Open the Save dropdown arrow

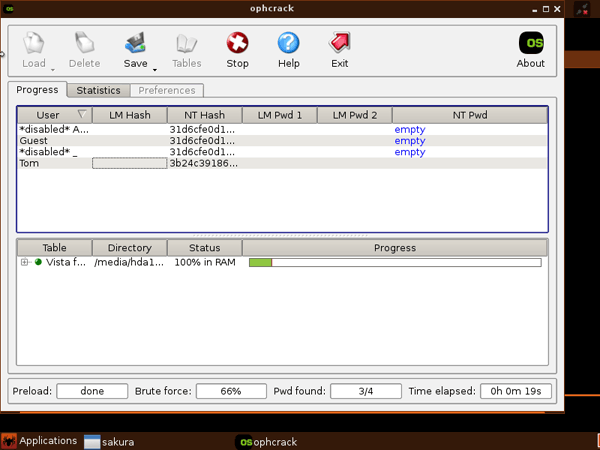[x=155, y=68]
